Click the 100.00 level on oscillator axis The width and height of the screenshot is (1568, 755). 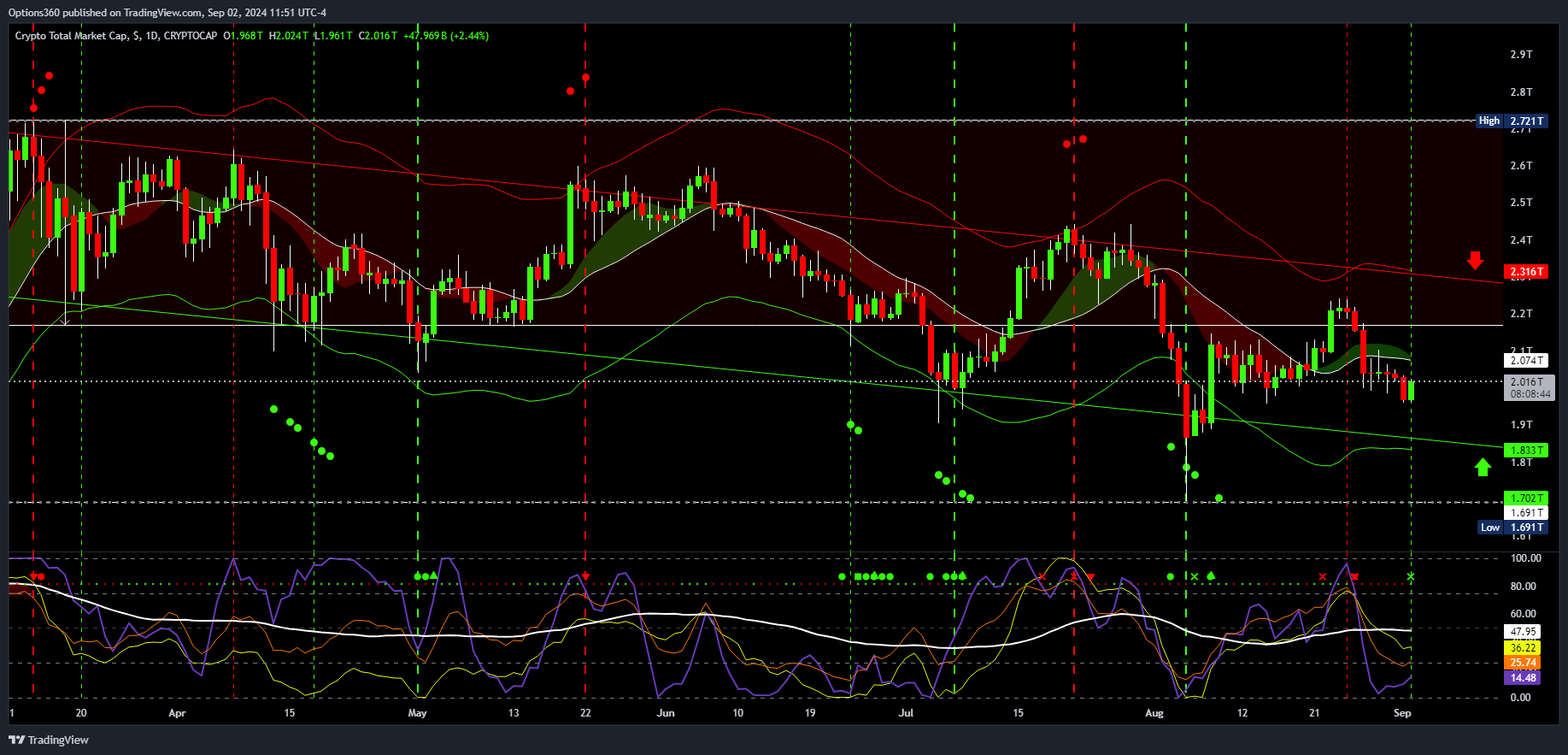[x=1525, y=558]
